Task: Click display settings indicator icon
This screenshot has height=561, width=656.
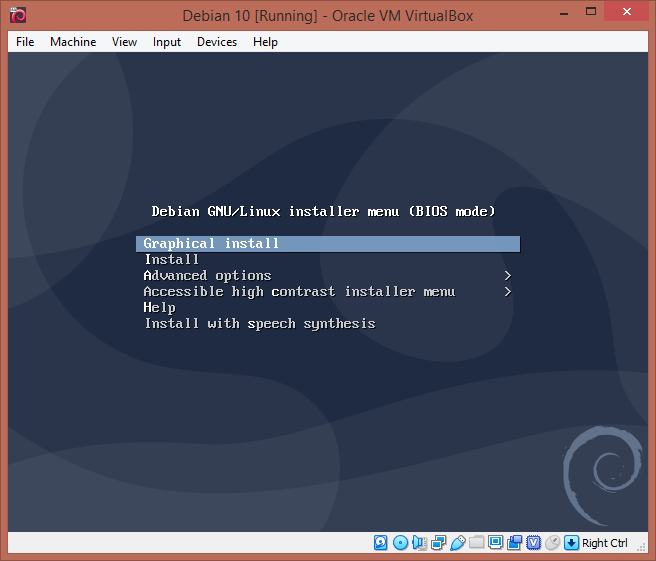Action: [496, 543]
